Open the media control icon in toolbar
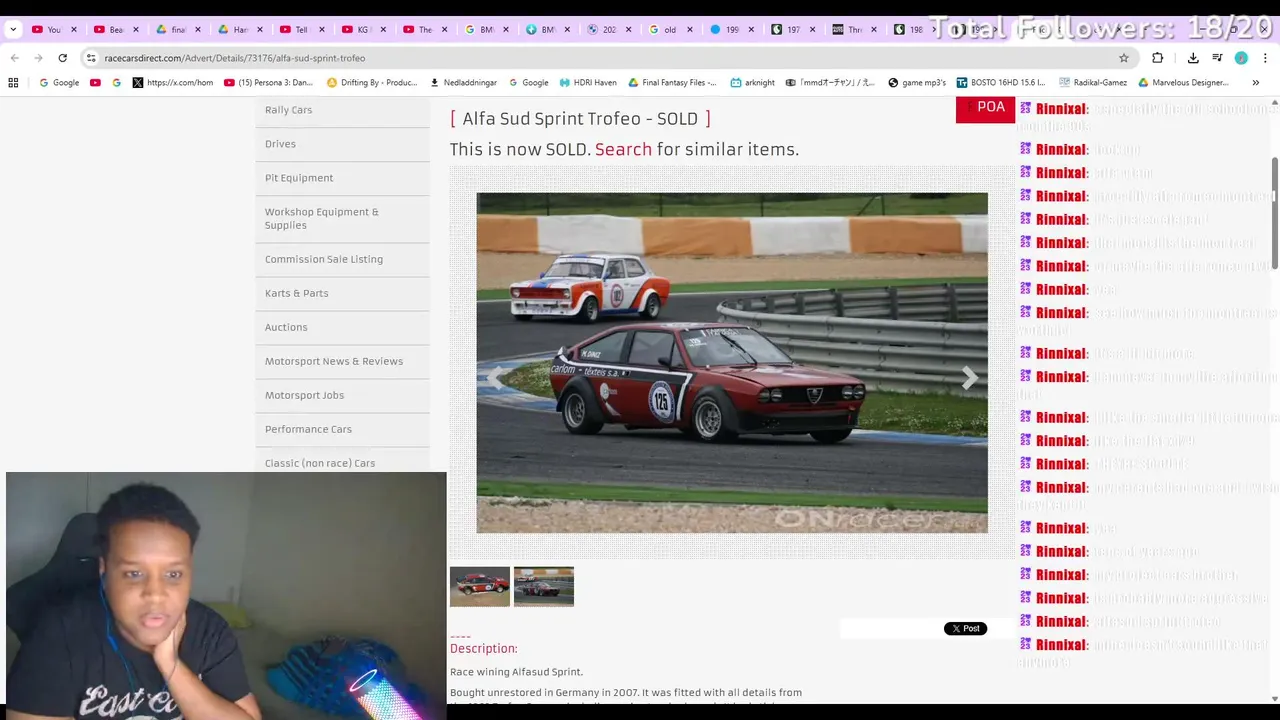This screenshot has width=1280, height=720. pos(1217,58)
